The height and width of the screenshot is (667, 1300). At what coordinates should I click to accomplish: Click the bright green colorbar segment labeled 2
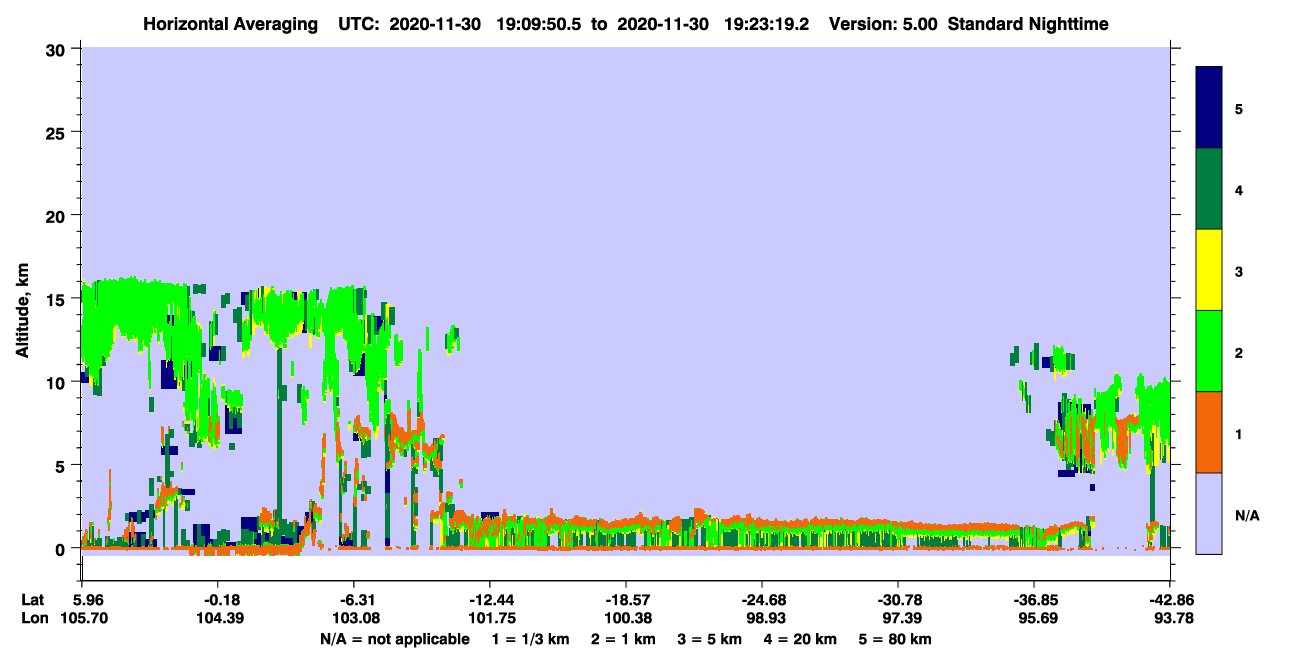[x=1209, y=351]
